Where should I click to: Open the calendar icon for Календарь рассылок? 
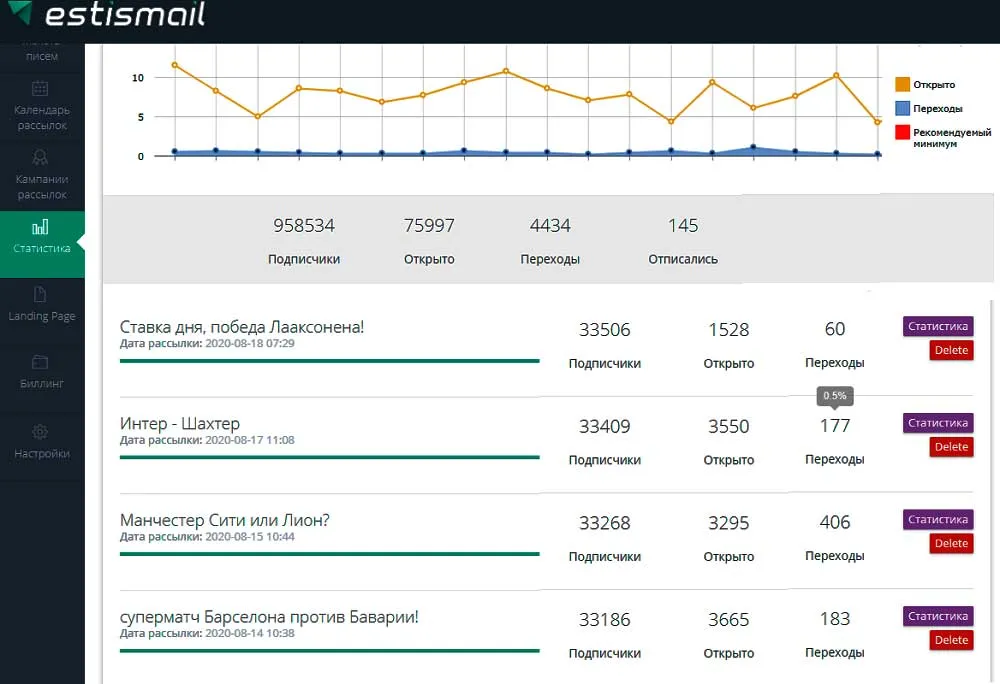point(40,89)
